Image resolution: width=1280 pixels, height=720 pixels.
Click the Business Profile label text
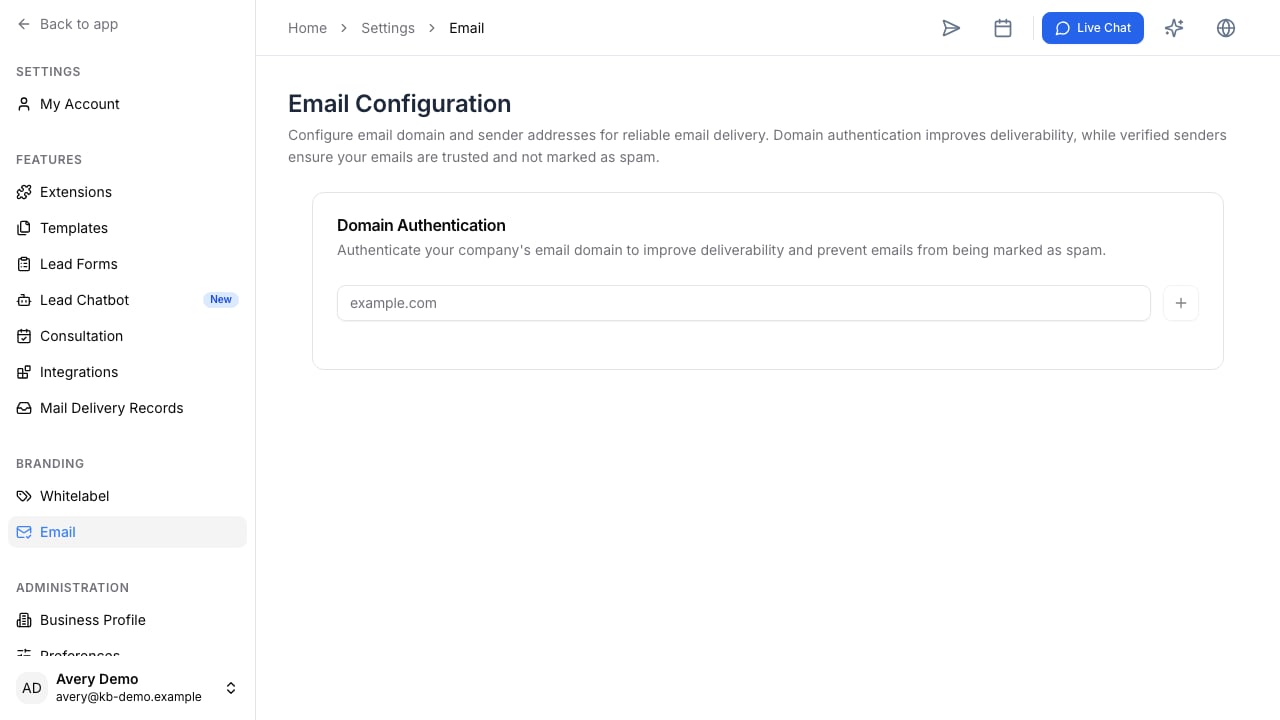(93, 620)
